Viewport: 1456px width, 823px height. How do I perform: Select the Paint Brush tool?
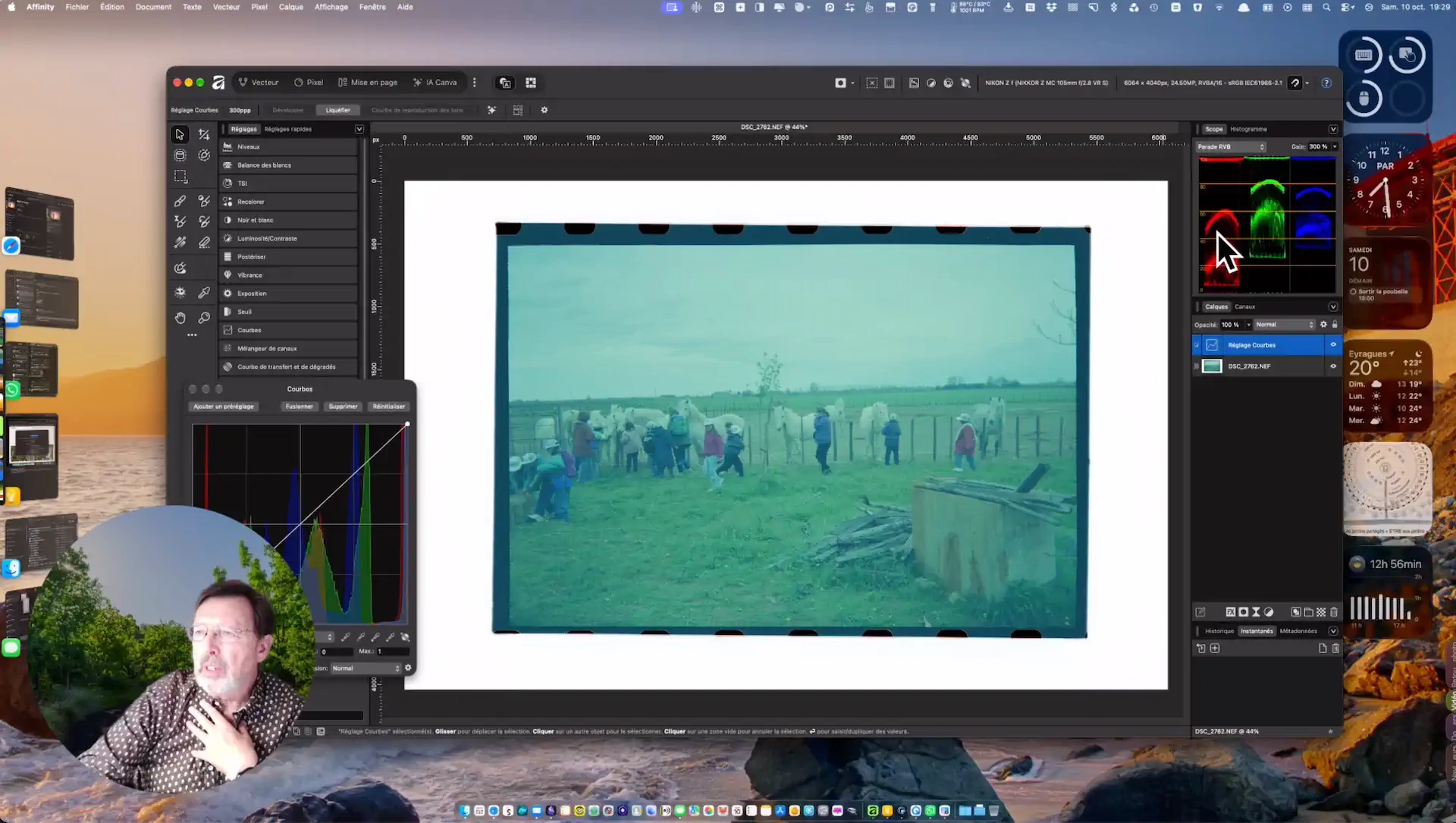point(180,201)
